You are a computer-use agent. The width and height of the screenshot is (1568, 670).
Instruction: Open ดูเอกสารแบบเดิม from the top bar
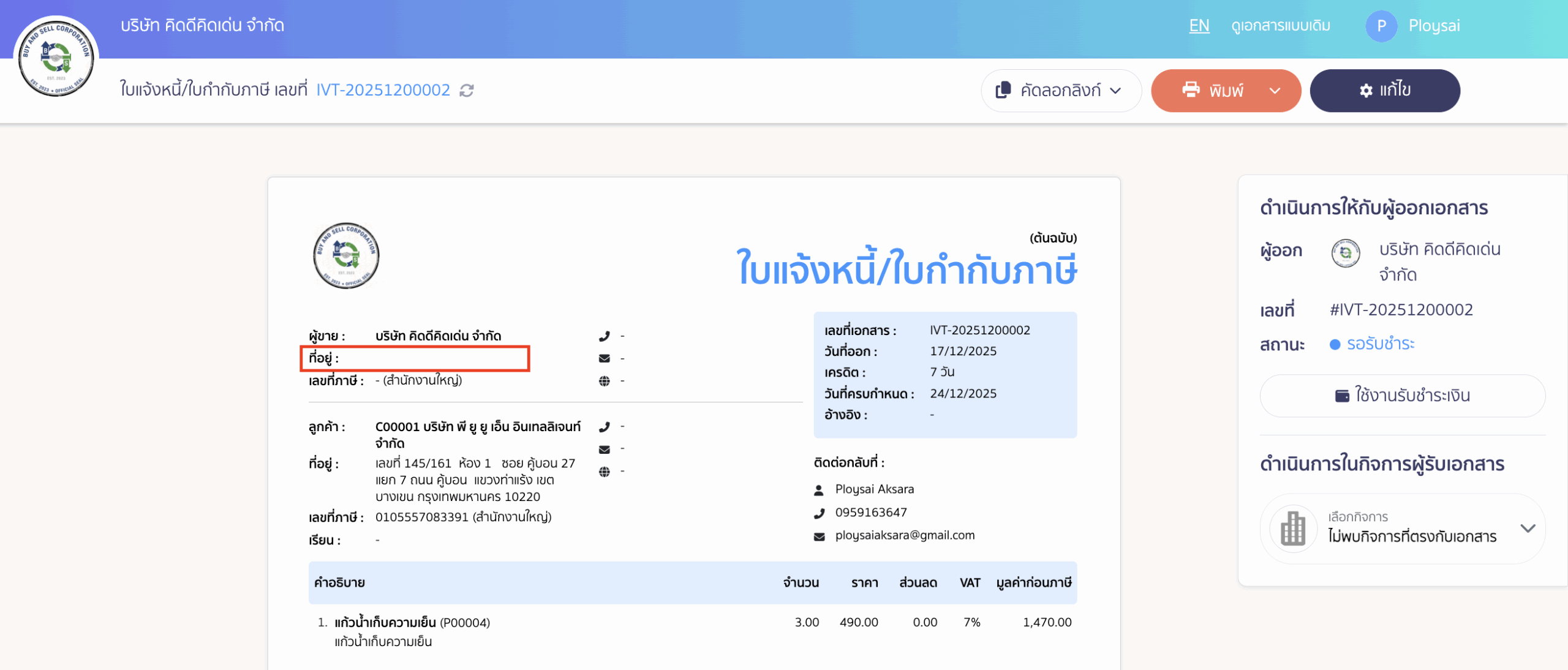click(1281, 26)
